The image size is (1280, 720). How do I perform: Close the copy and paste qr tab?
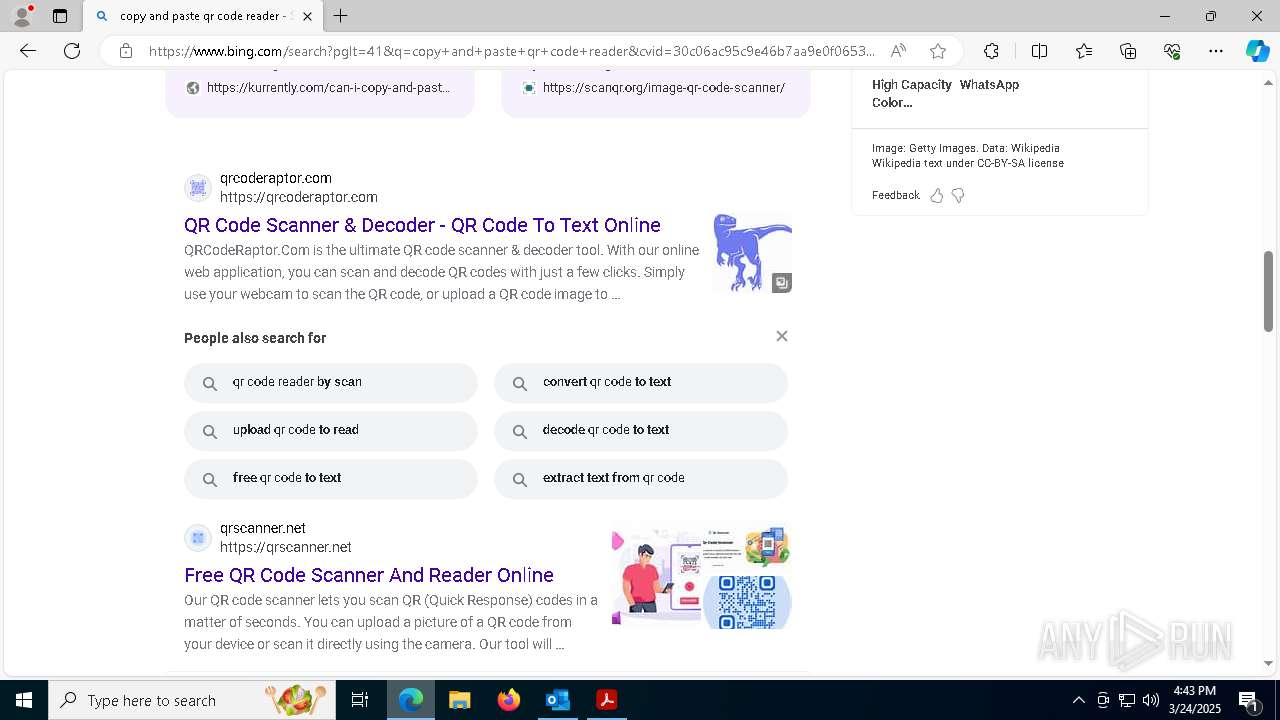(x=307, y=16)
